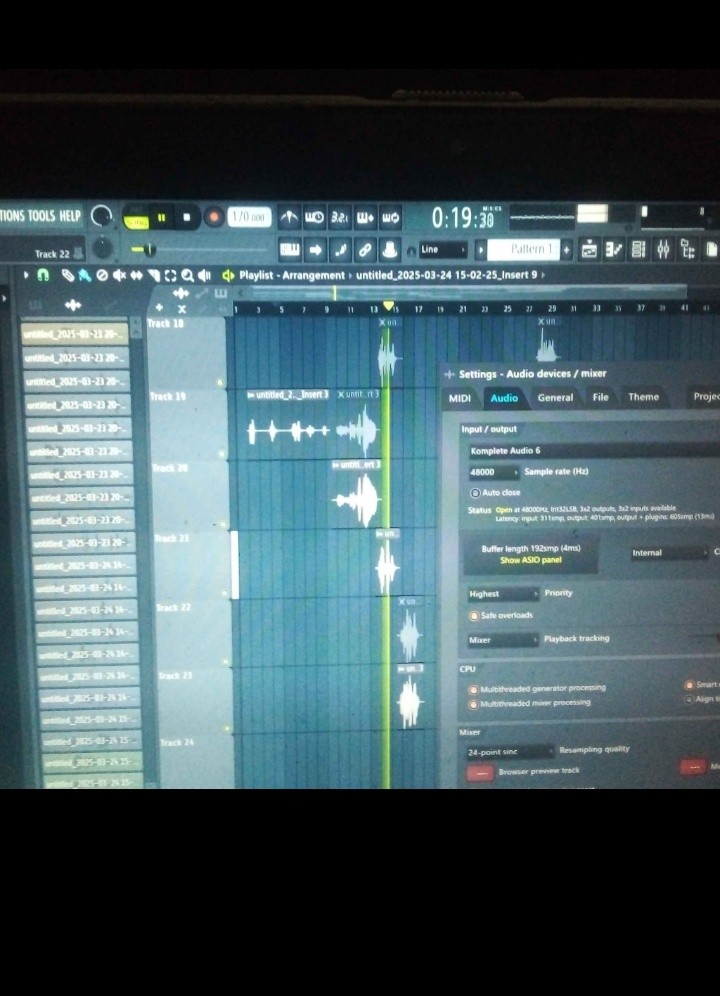Switch to the Theme settings tab
The height and width of the screenshot is (996, 720).
click(x=644, y=397)
